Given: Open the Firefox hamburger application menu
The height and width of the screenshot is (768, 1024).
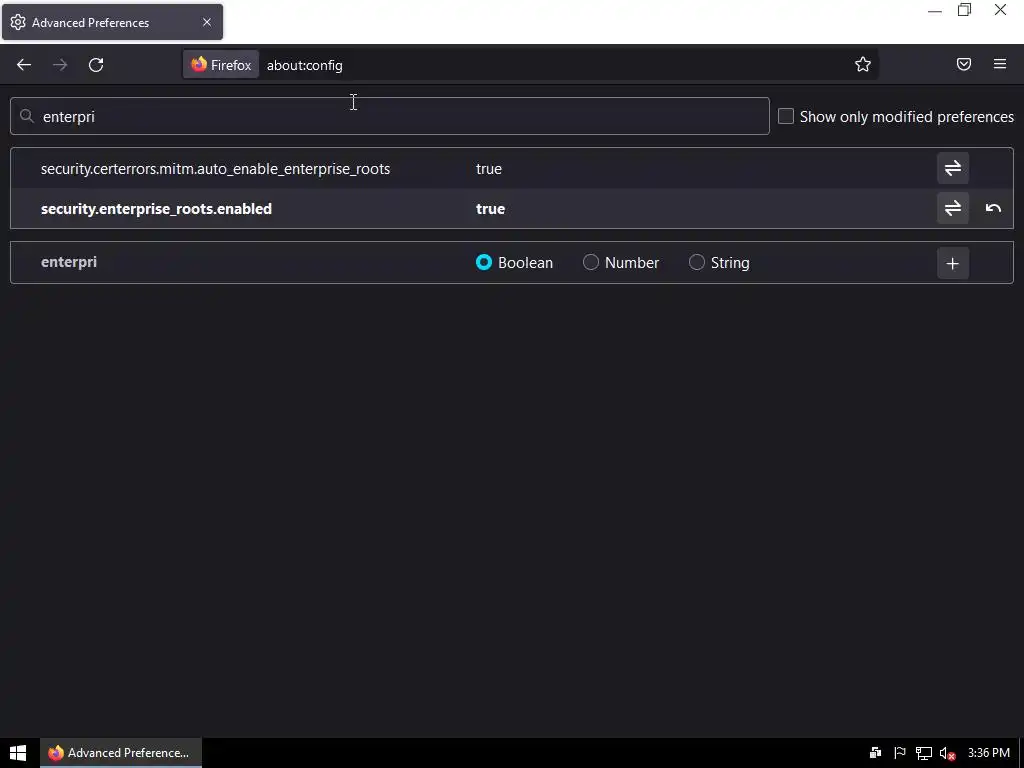Looking at the screenshot, I should (1000, 64).
